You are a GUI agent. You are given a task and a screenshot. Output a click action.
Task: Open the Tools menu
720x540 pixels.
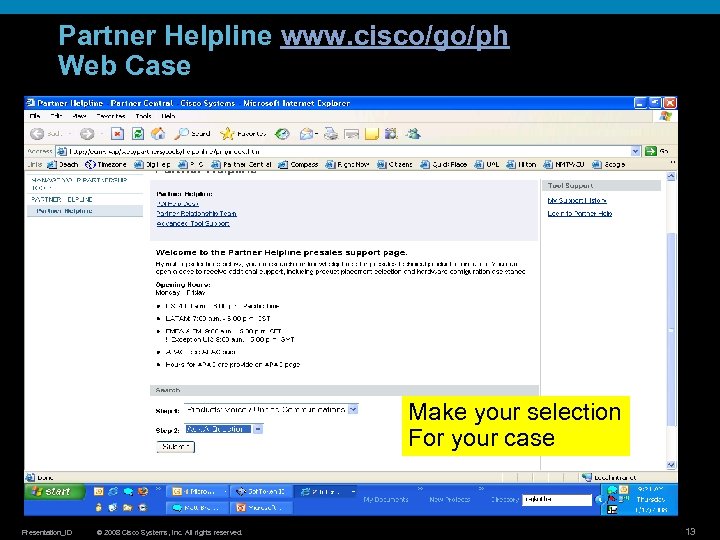pos(143,116)
